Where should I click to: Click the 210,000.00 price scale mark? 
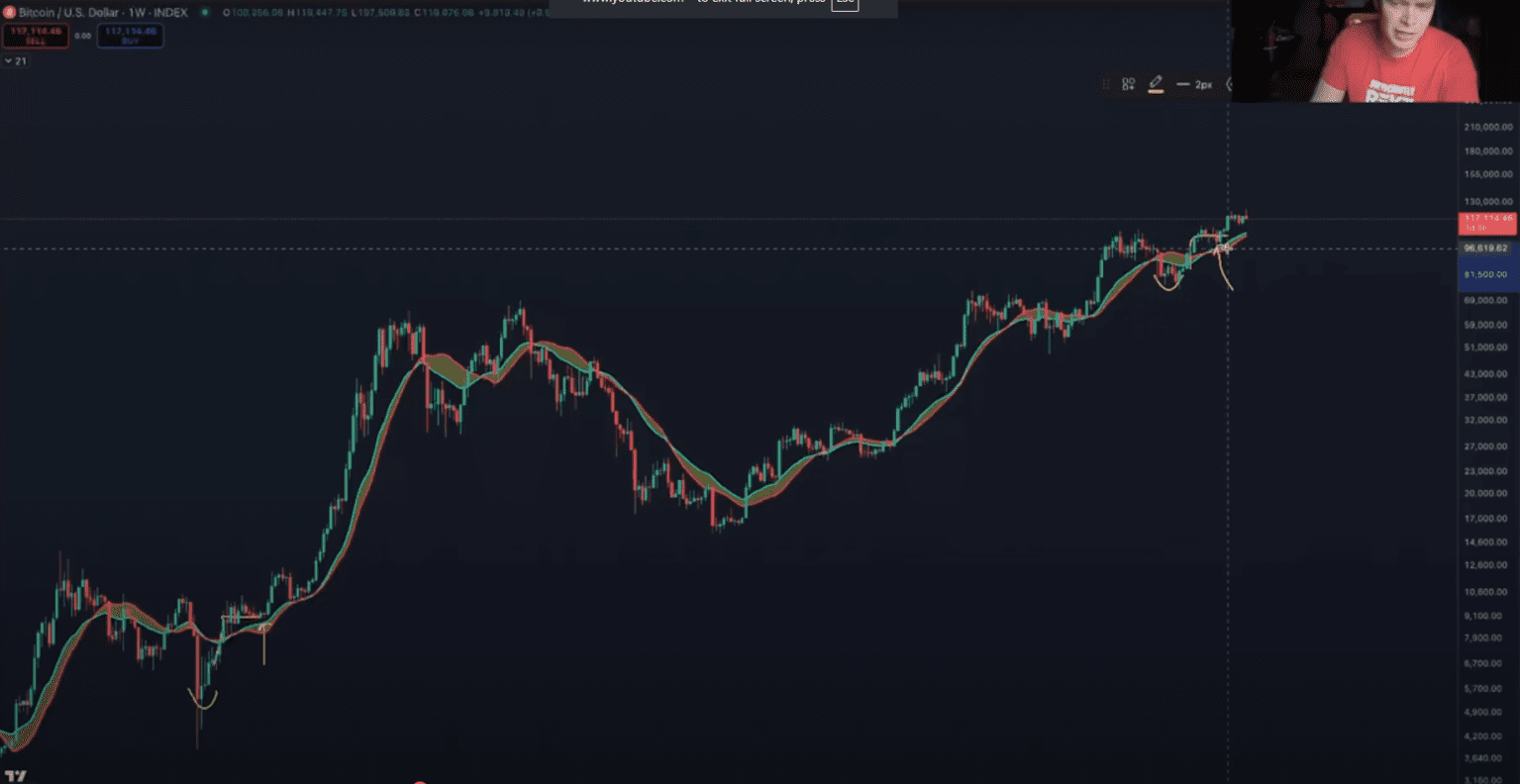(x=1487, y=127)
